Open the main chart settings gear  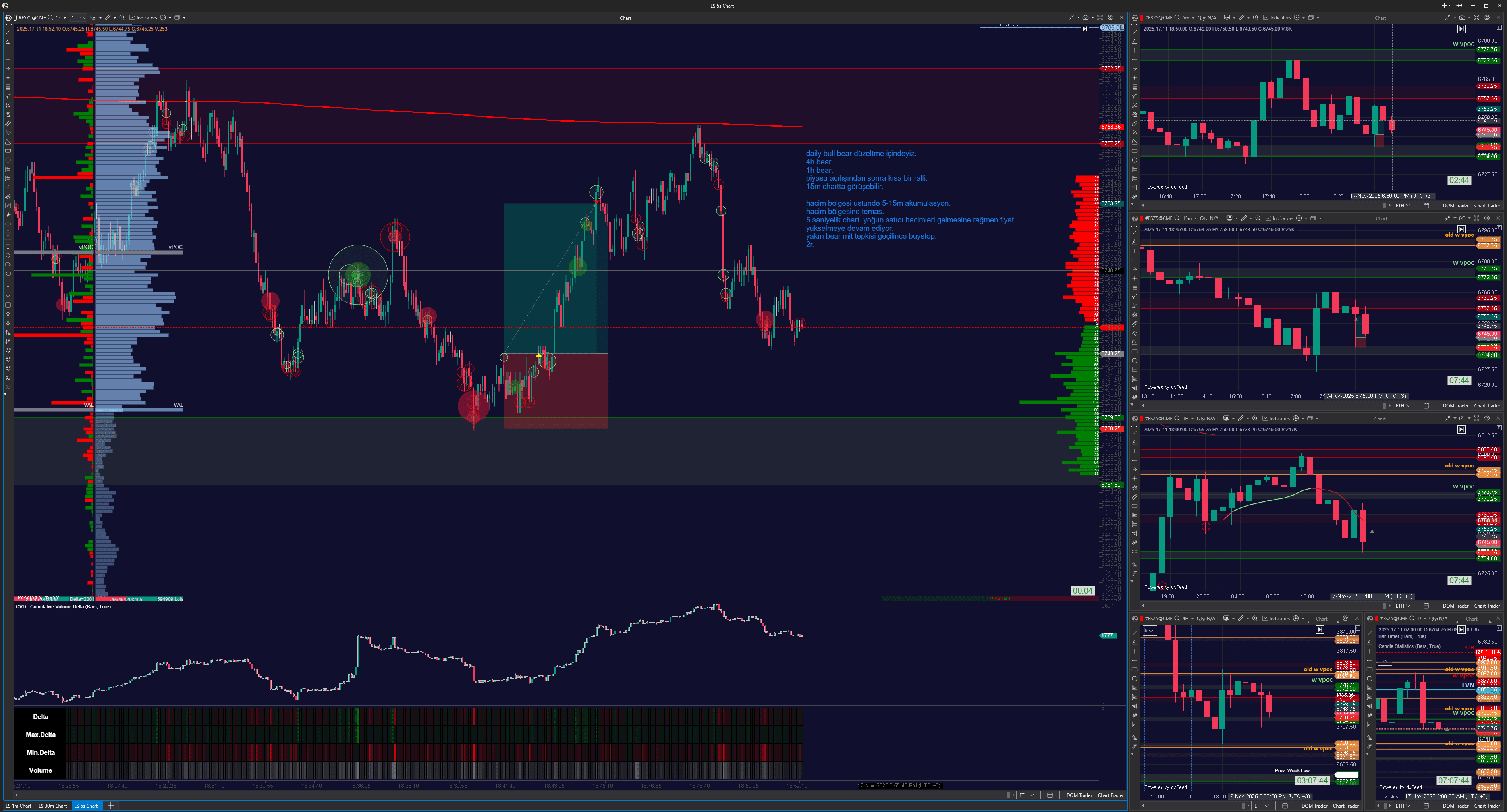(1110, 17)
